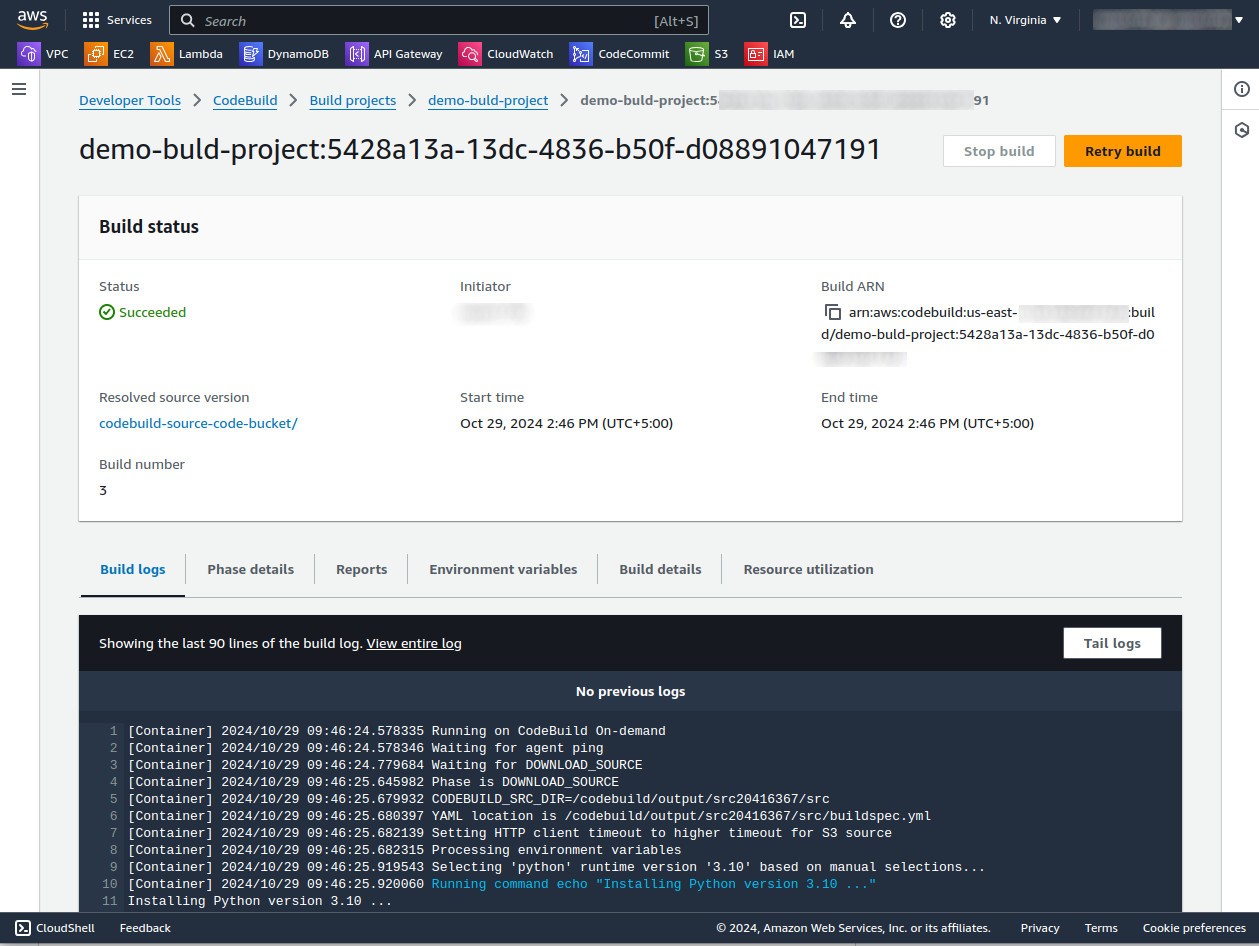Image resolution: width=1259 pixels, height=946 pixels.
Task: Go to Developer Tools breadcrumb
Action: pos(130,101)
